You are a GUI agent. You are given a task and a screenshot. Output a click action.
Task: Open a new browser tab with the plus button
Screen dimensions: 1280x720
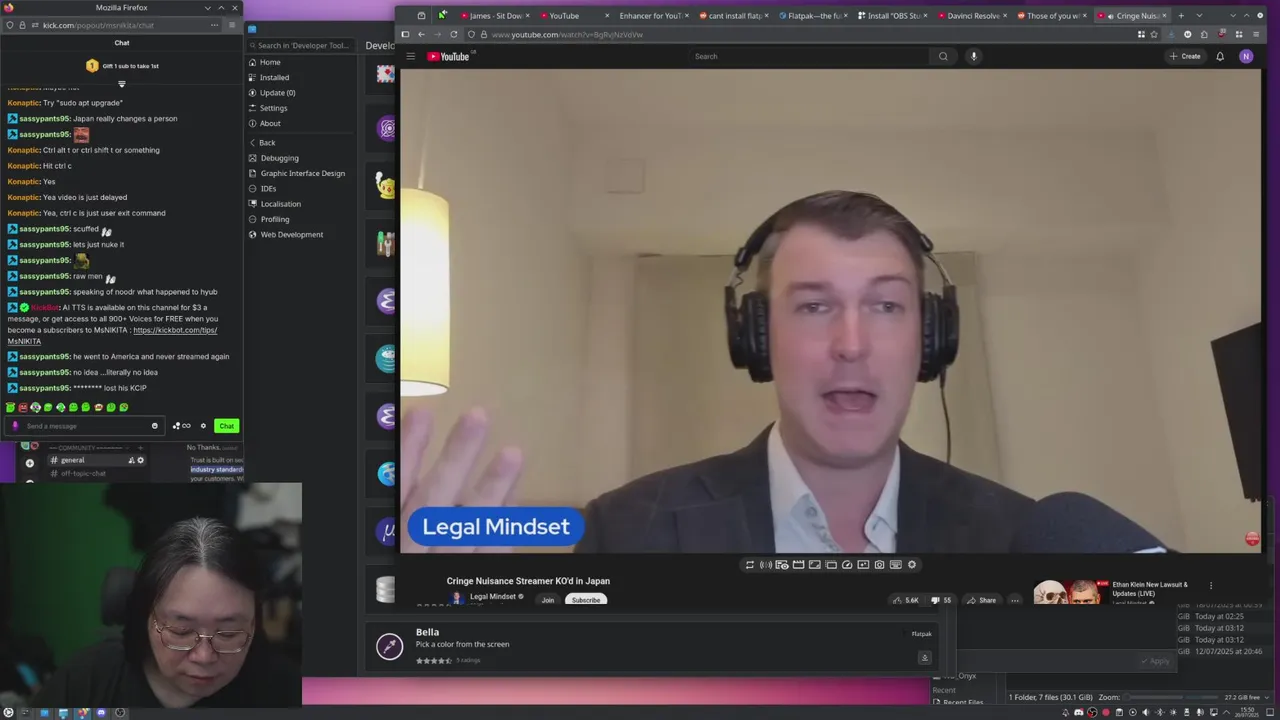pyautogui.click(x=1181, y=16)
